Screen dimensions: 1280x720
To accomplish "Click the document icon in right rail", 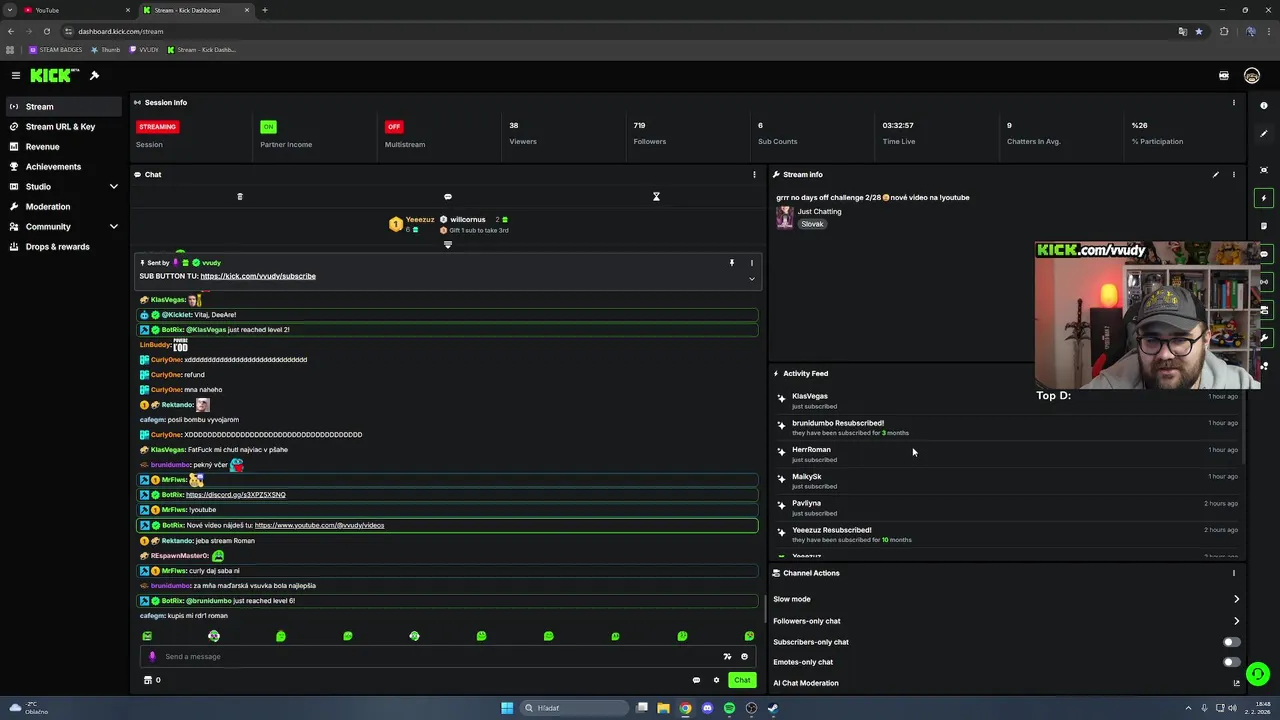I will (x=1264, y=226).
